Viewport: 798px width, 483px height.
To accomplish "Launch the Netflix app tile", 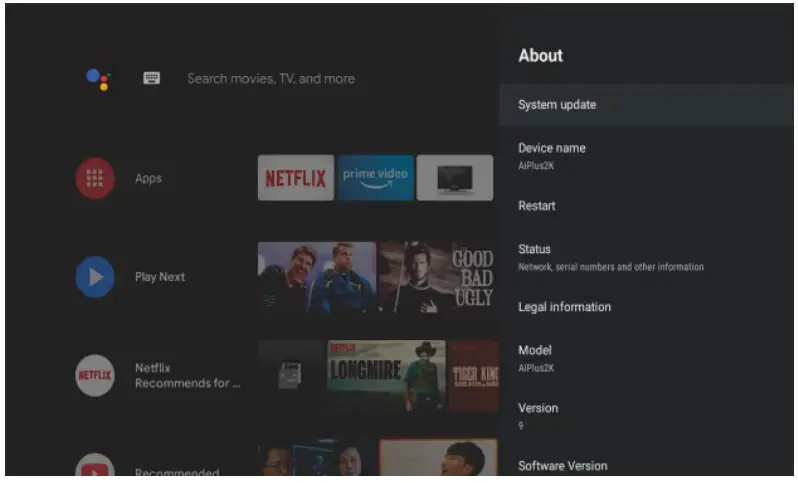I will click(x=296, y=178).
